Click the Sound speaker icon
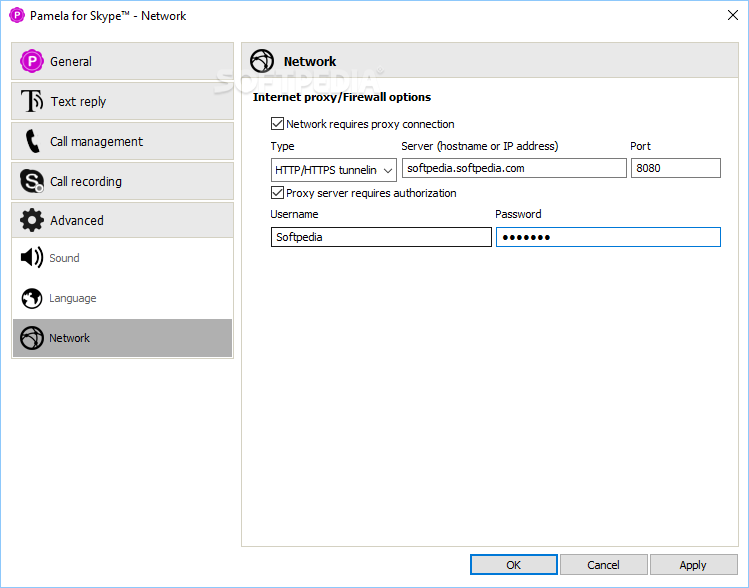This screenshot has height=588, width=749. pos(32,258)
